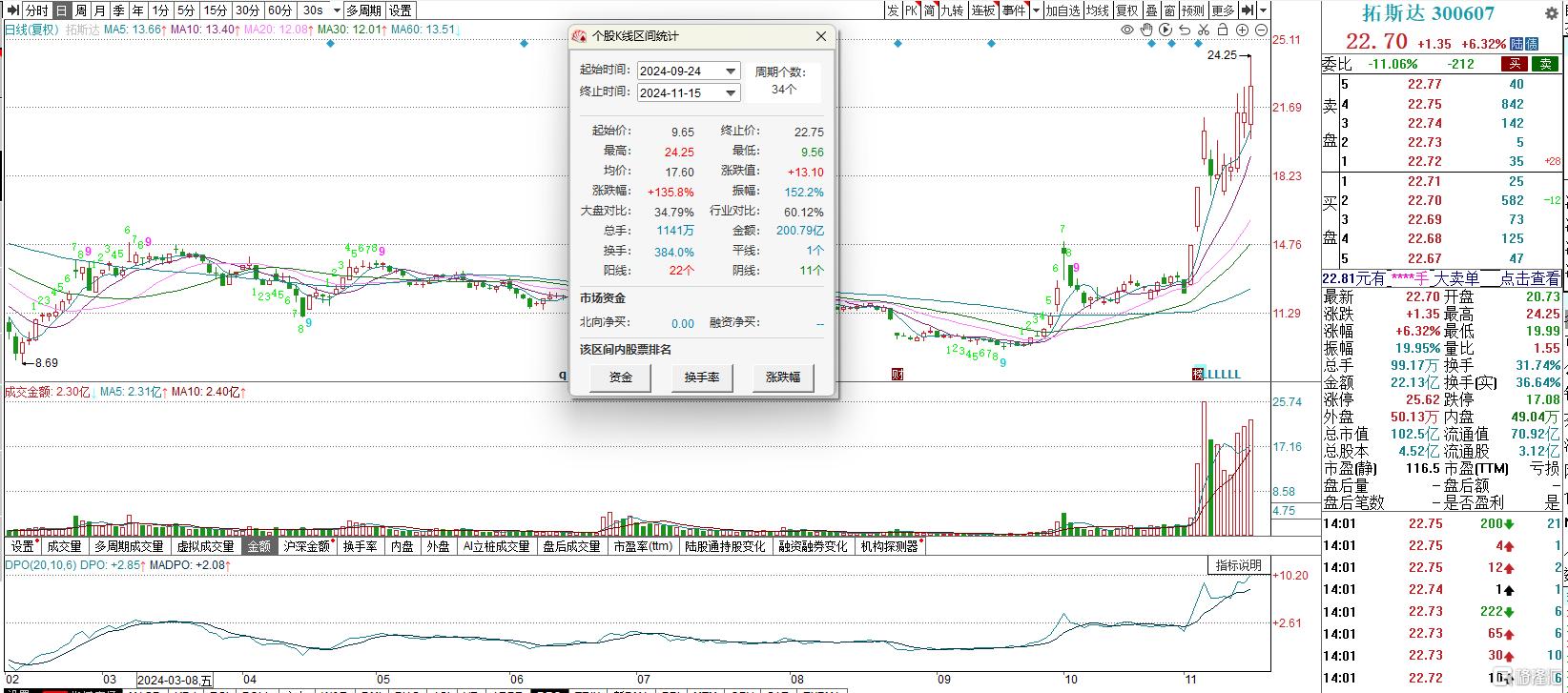Toggle the 复权 button in top toolbar

coord(1126,10)
